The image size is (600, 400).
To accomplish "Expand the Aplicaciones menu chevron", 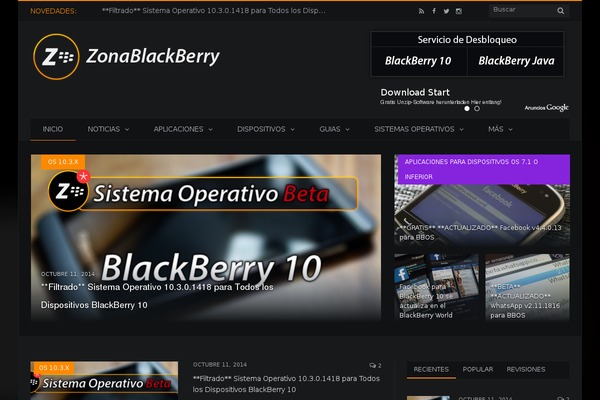I will coord(210,130).
